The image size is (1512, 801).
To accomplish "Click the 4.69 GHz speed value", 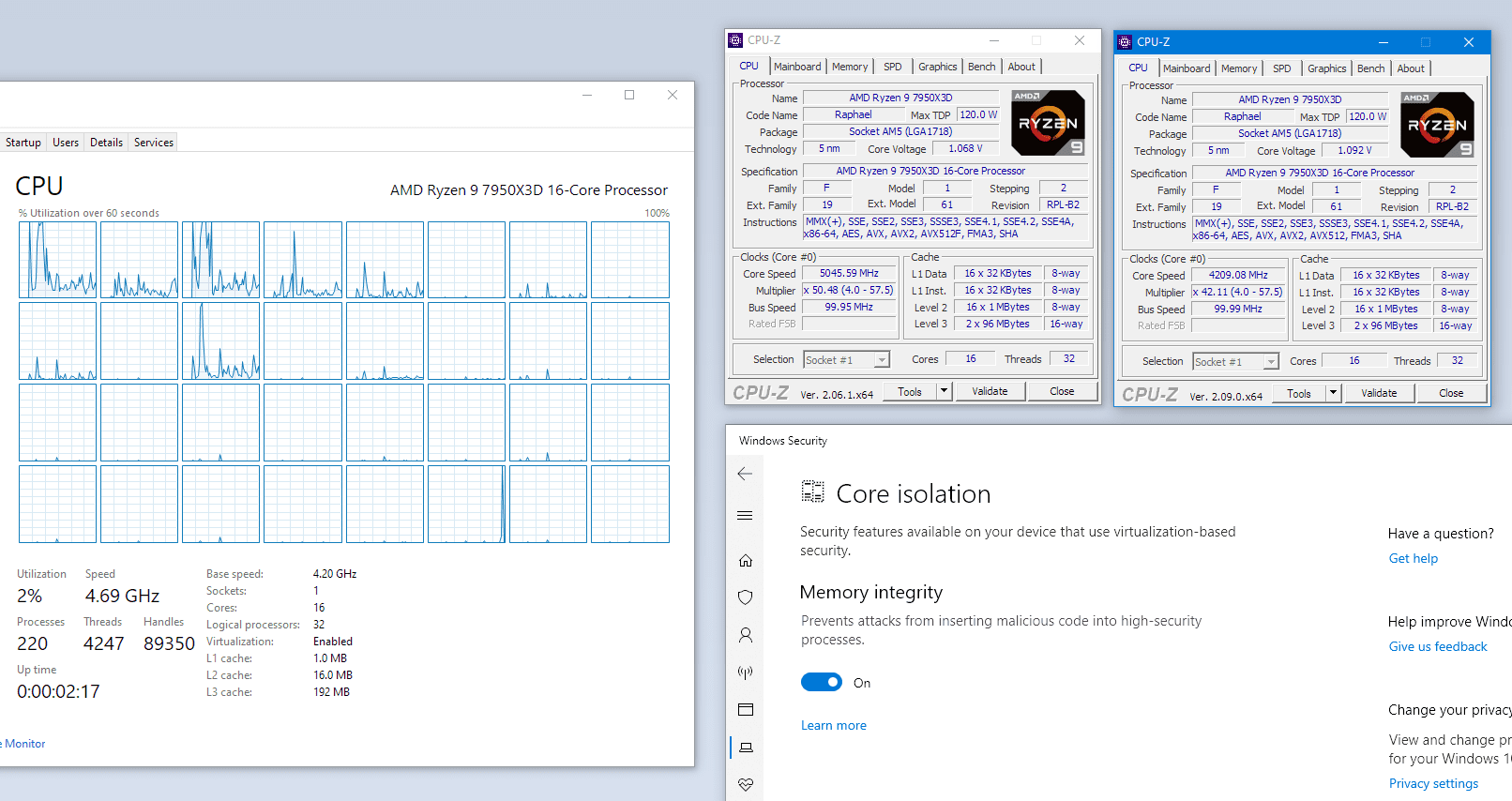I will [122, 596].
